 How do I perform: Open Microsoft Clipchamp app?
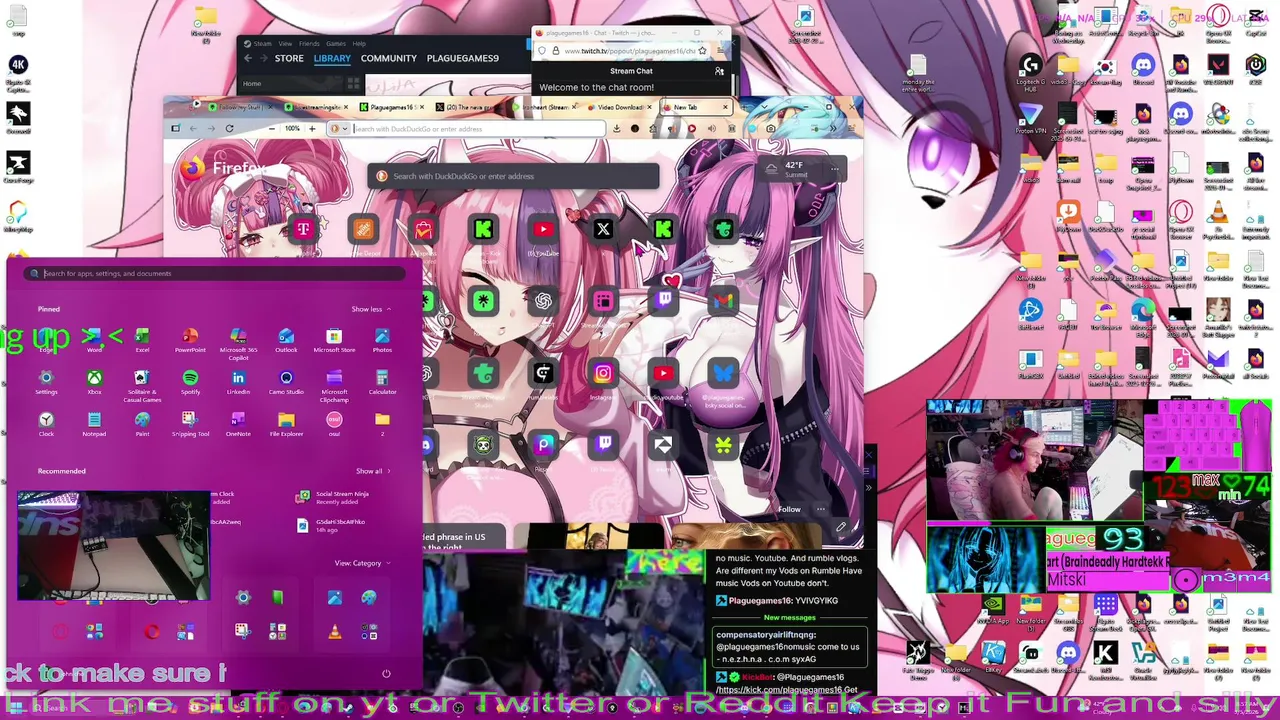(334, 384)
